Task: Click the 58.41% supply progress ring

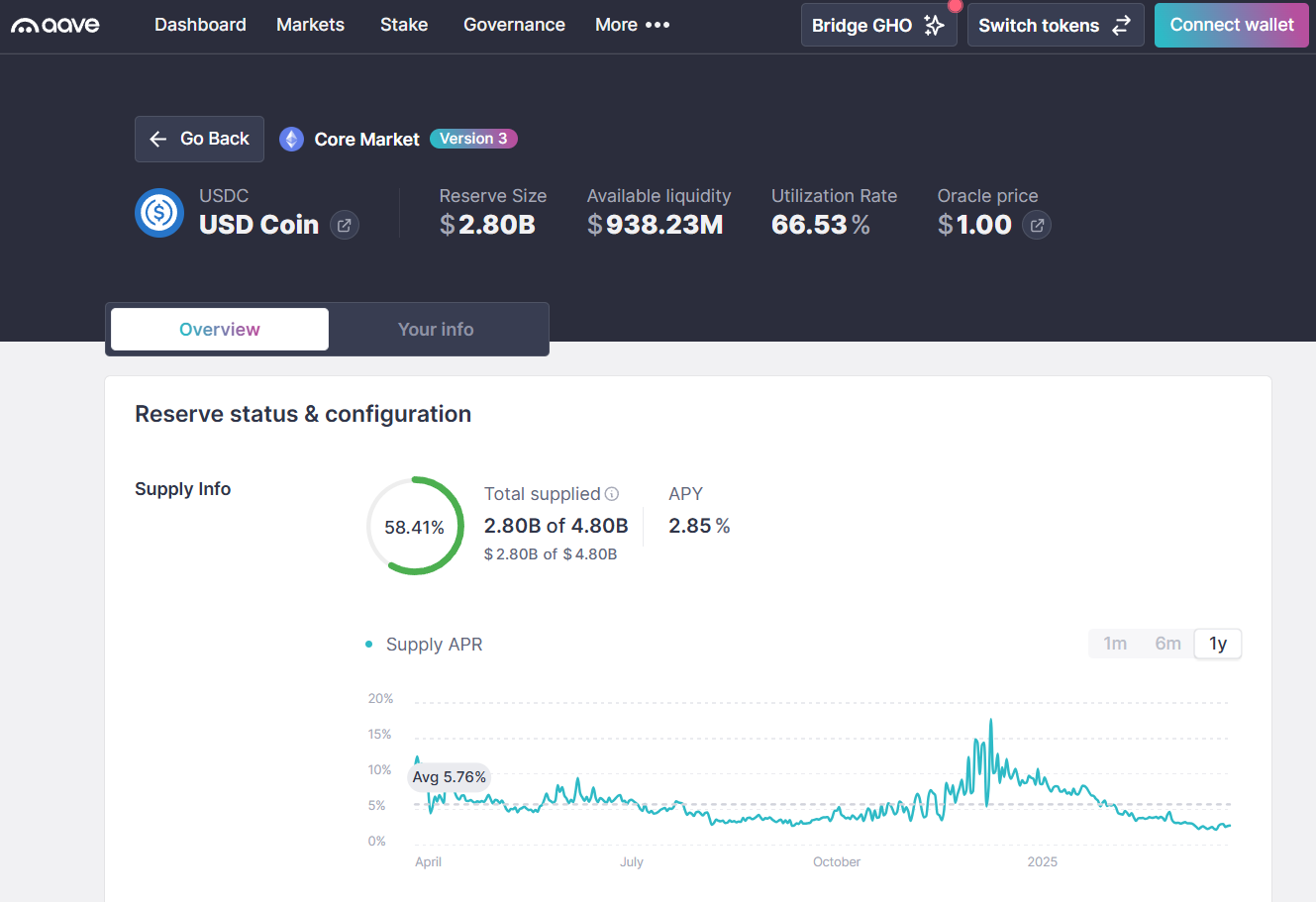Action: [415, 526]
